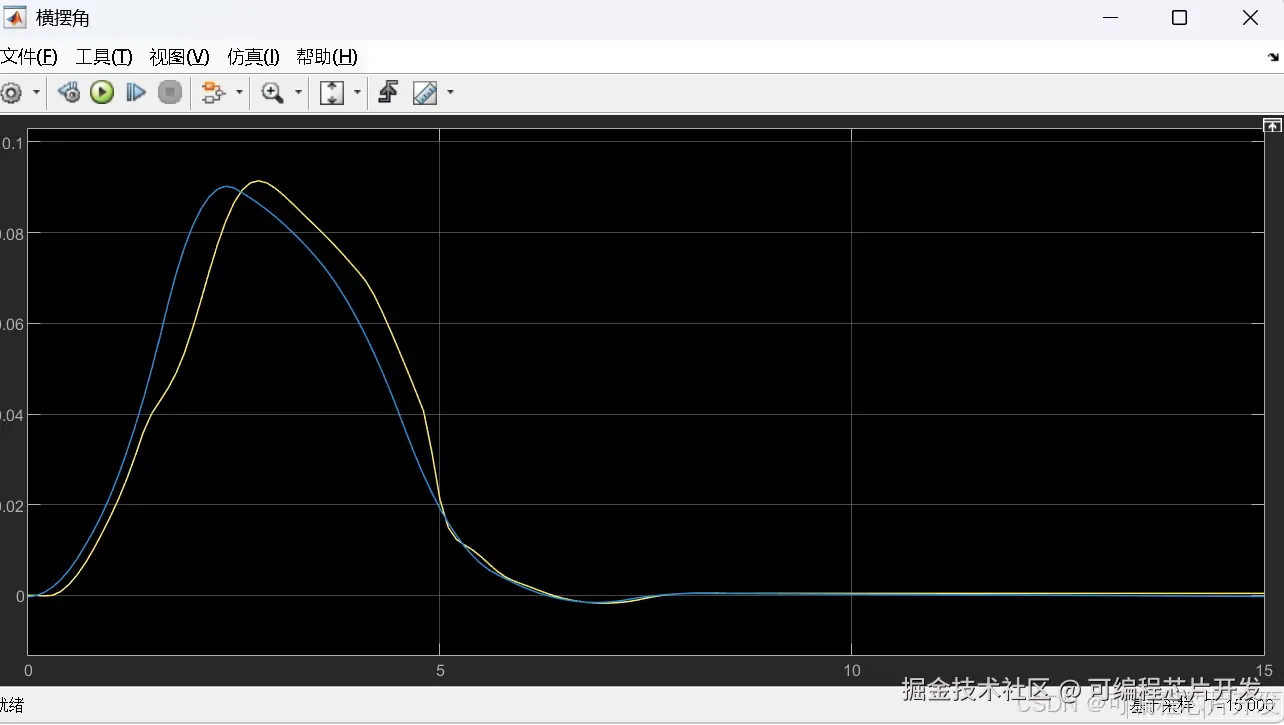Maximize the scope window
The width and height of the screenshot is (1284, 725).
point(1179,18)
